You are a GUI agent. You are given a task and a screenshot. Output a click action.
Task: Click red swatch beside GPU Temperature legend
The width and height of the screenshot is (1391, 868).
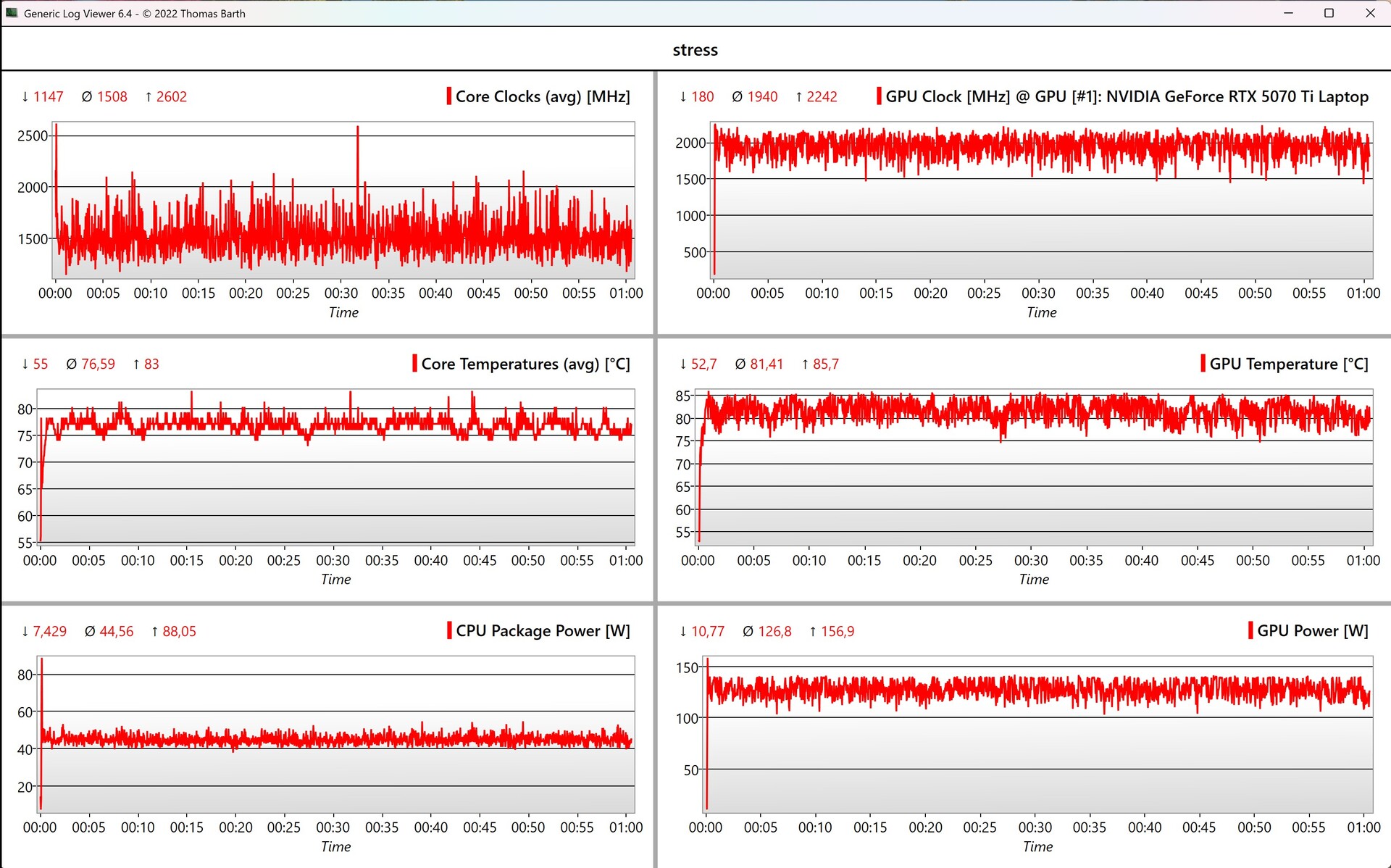pos(1203,363)
